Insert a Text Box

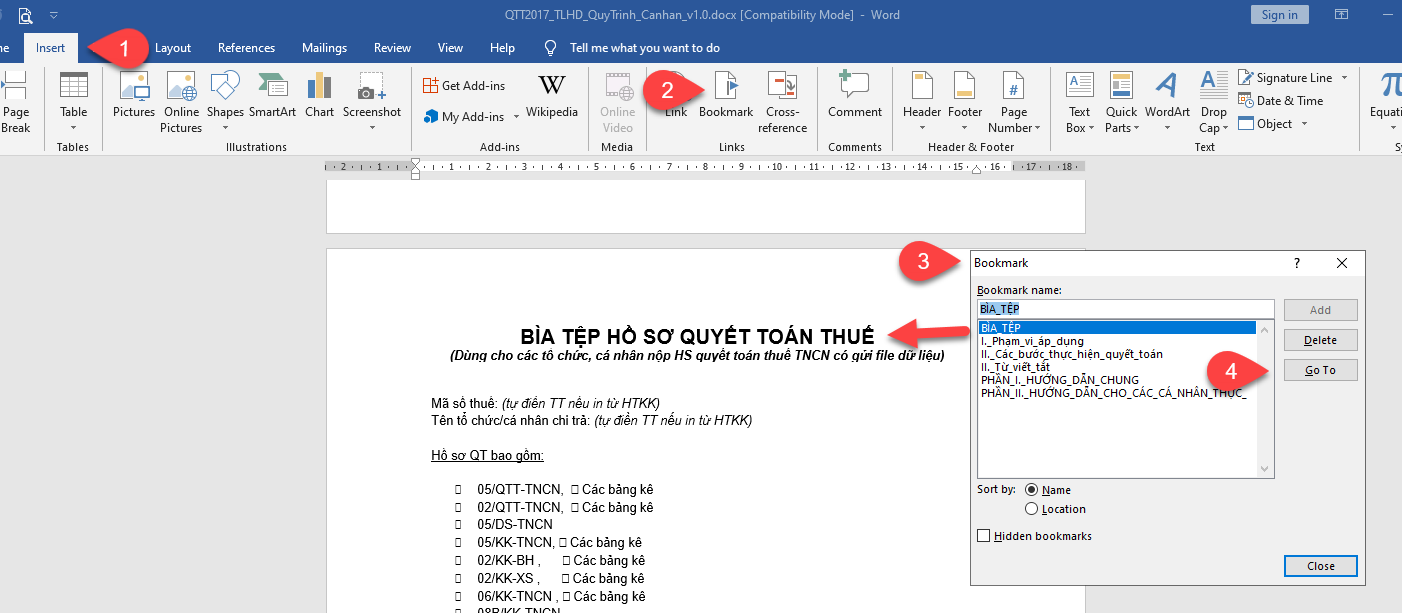point(1079,101)
